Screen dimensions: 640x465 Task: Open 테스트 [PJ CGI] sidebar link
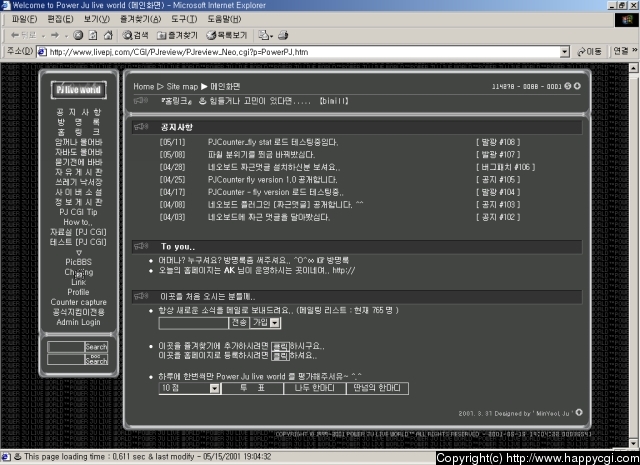click(78, 242)
